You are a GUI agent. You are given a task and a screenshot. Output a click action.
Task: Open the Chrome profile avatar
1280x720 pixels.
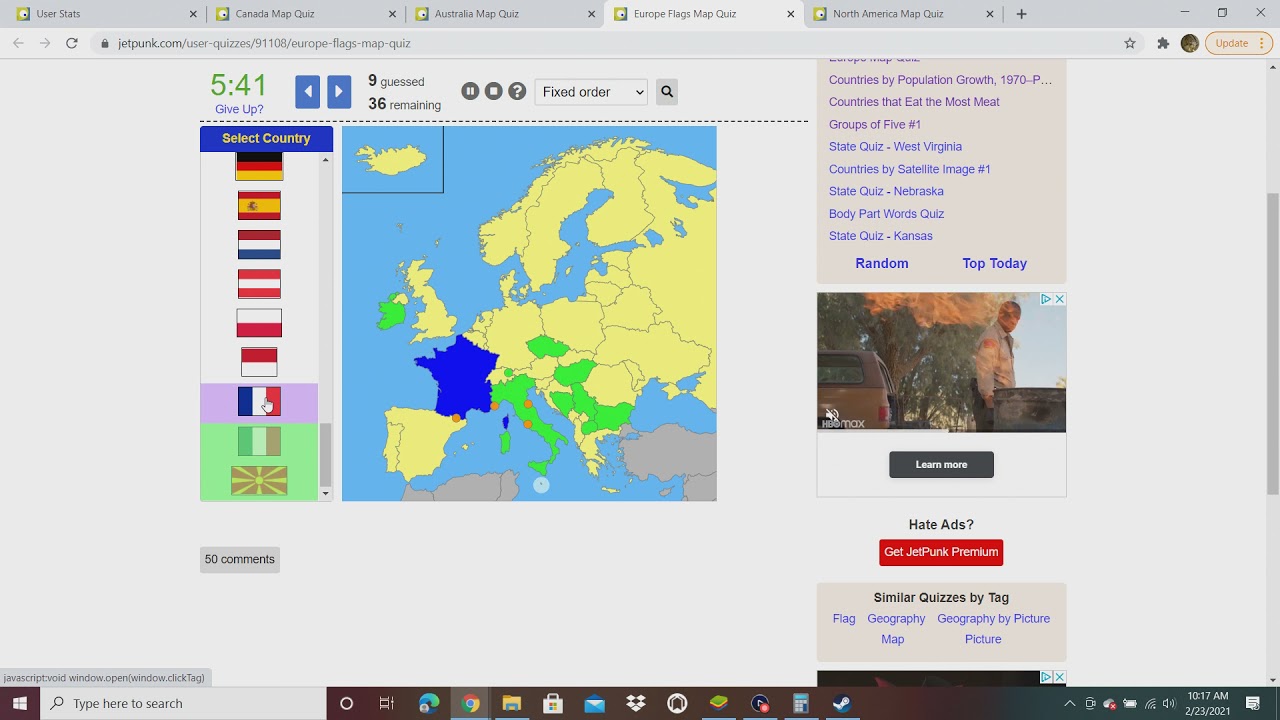pos(1189,43)
